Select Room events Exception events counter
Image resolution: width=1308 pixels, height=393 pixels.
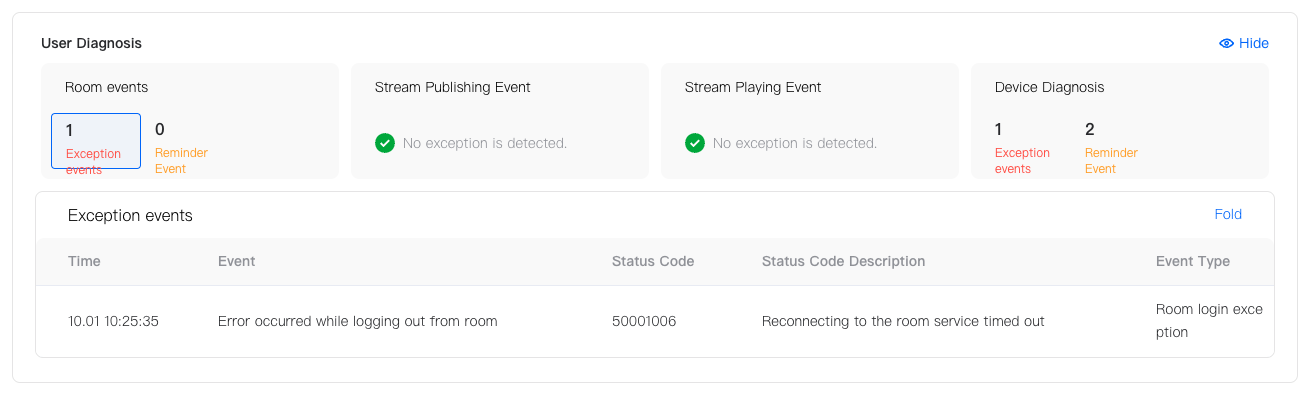(96, 141)
